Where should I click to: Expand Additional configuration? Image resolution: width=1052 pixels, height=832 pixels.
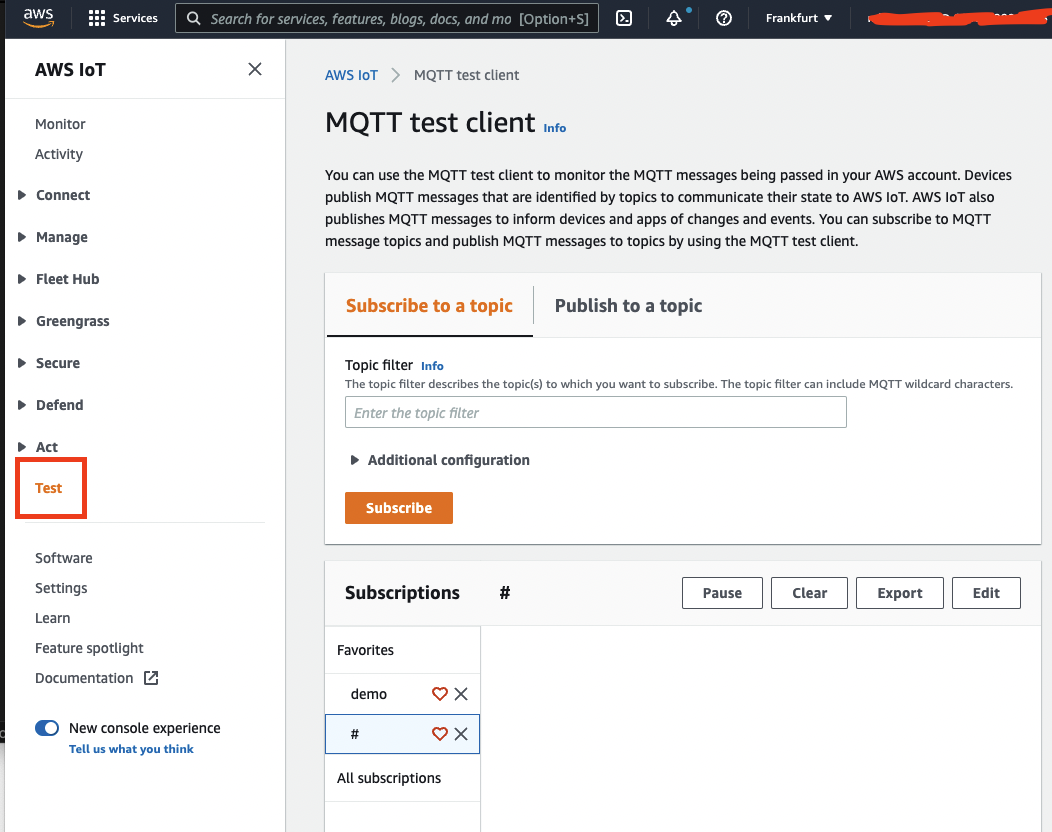tap(440, 460)
